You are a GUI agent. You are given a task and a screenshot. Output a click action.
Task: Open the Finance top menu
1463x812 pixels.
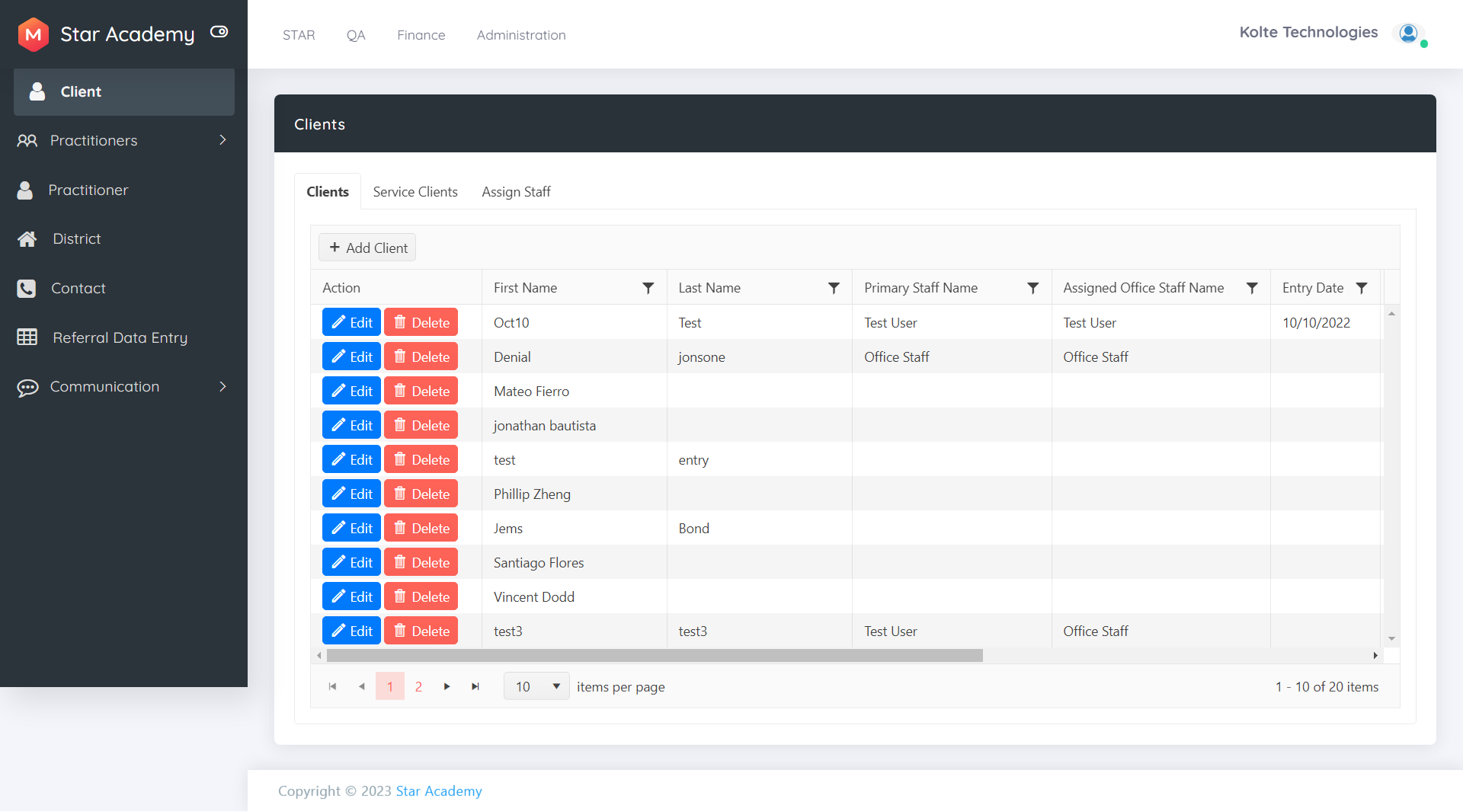click(421, 35)
